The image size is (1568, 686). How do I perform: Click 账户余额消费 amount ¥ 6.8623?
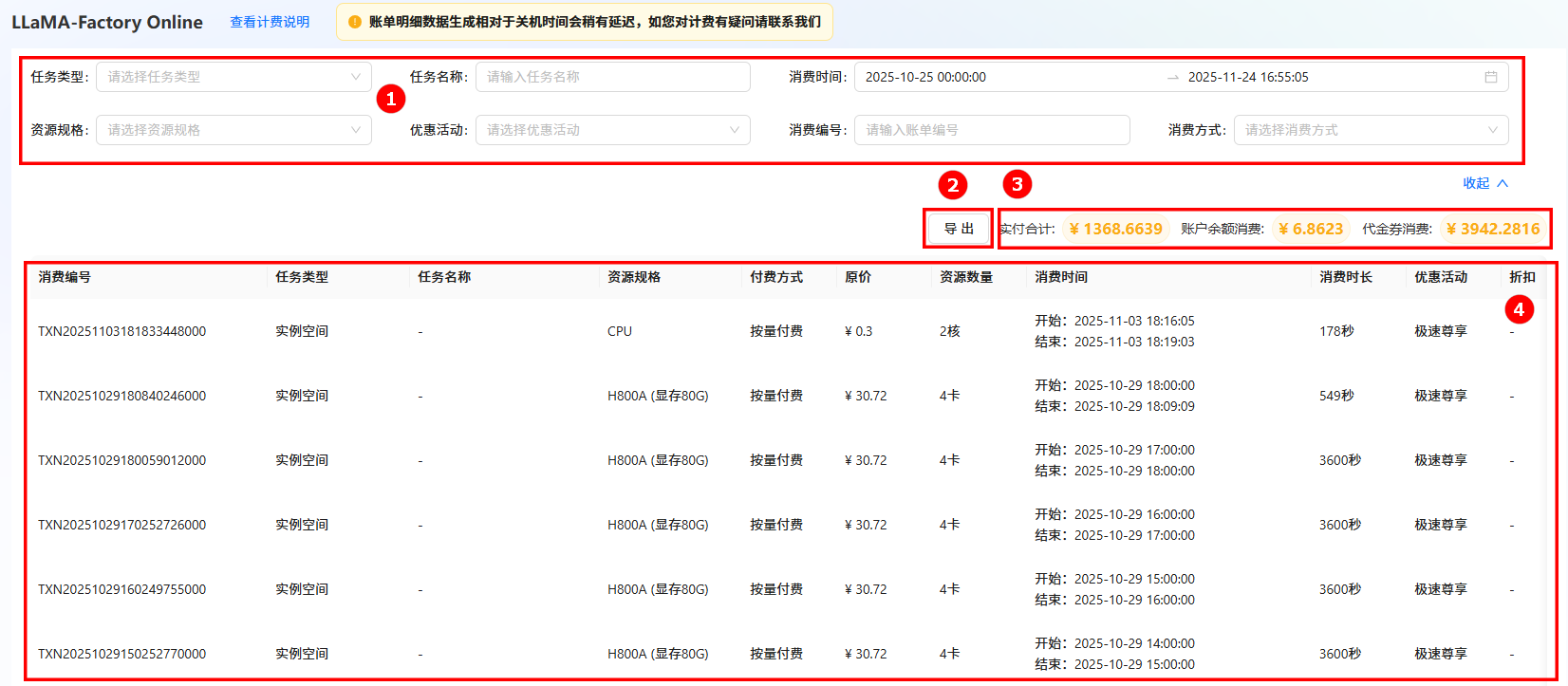point(1311,229)
